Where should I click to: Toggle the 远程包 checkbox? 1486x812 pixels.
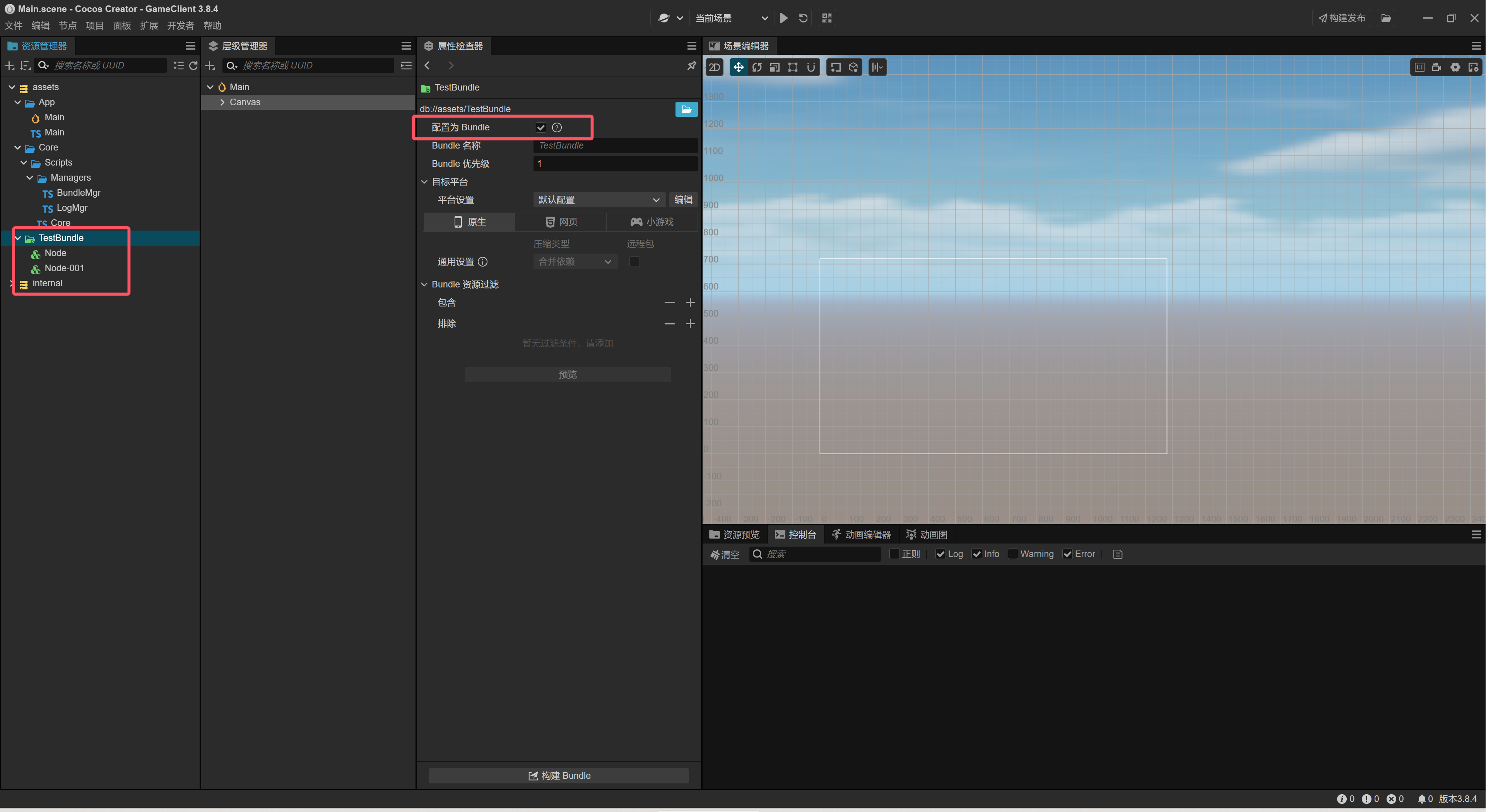click(634, 262)
